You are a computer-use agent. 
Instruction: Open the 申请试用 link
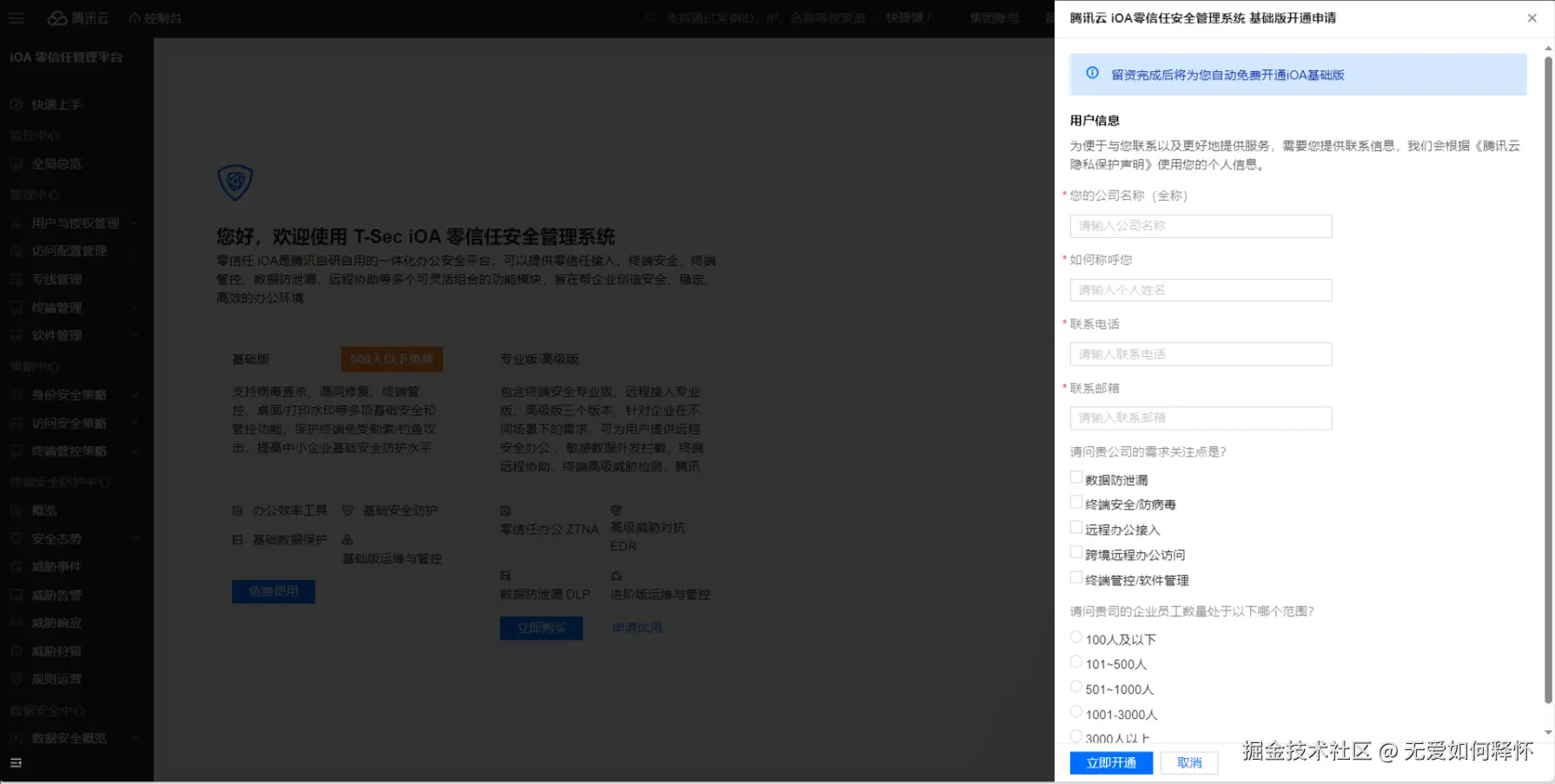[x=637, y=628]
